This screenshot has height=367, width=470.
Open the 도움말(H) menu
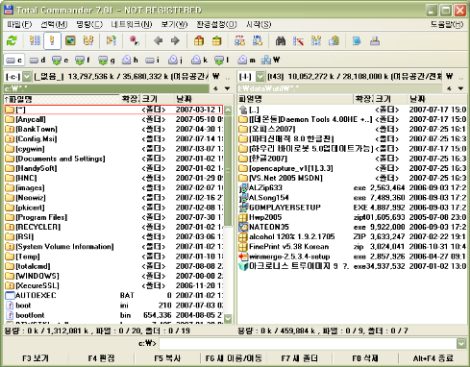point(447,24)
